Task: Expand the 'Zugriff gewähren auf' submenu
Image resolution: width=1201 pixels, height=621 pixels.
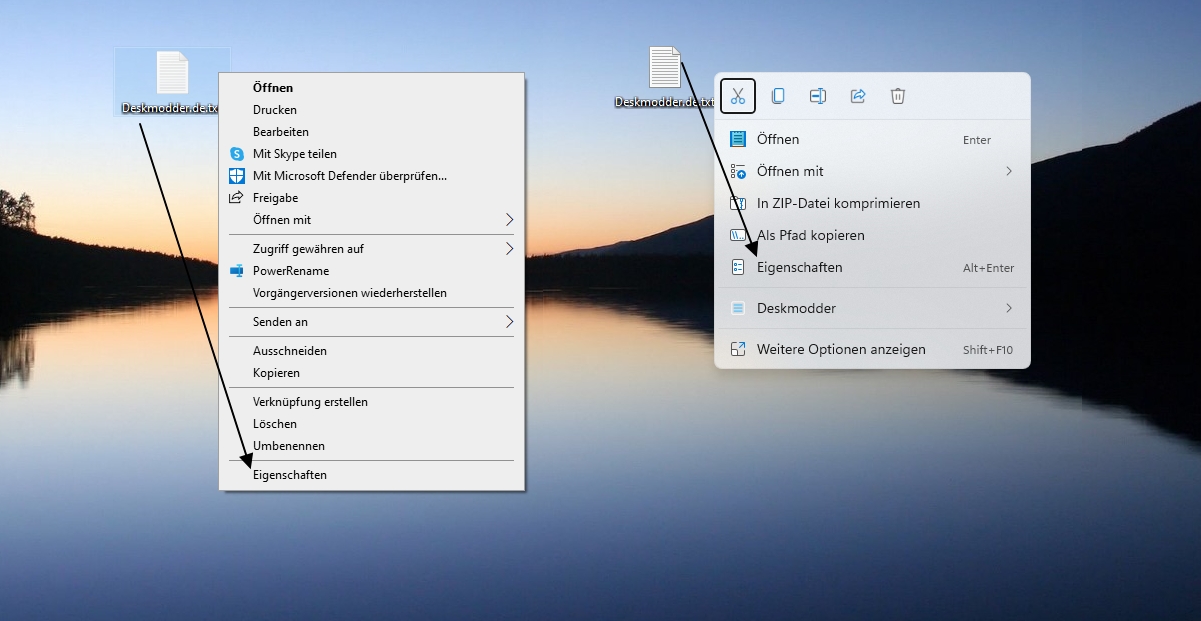Action: 307,249
